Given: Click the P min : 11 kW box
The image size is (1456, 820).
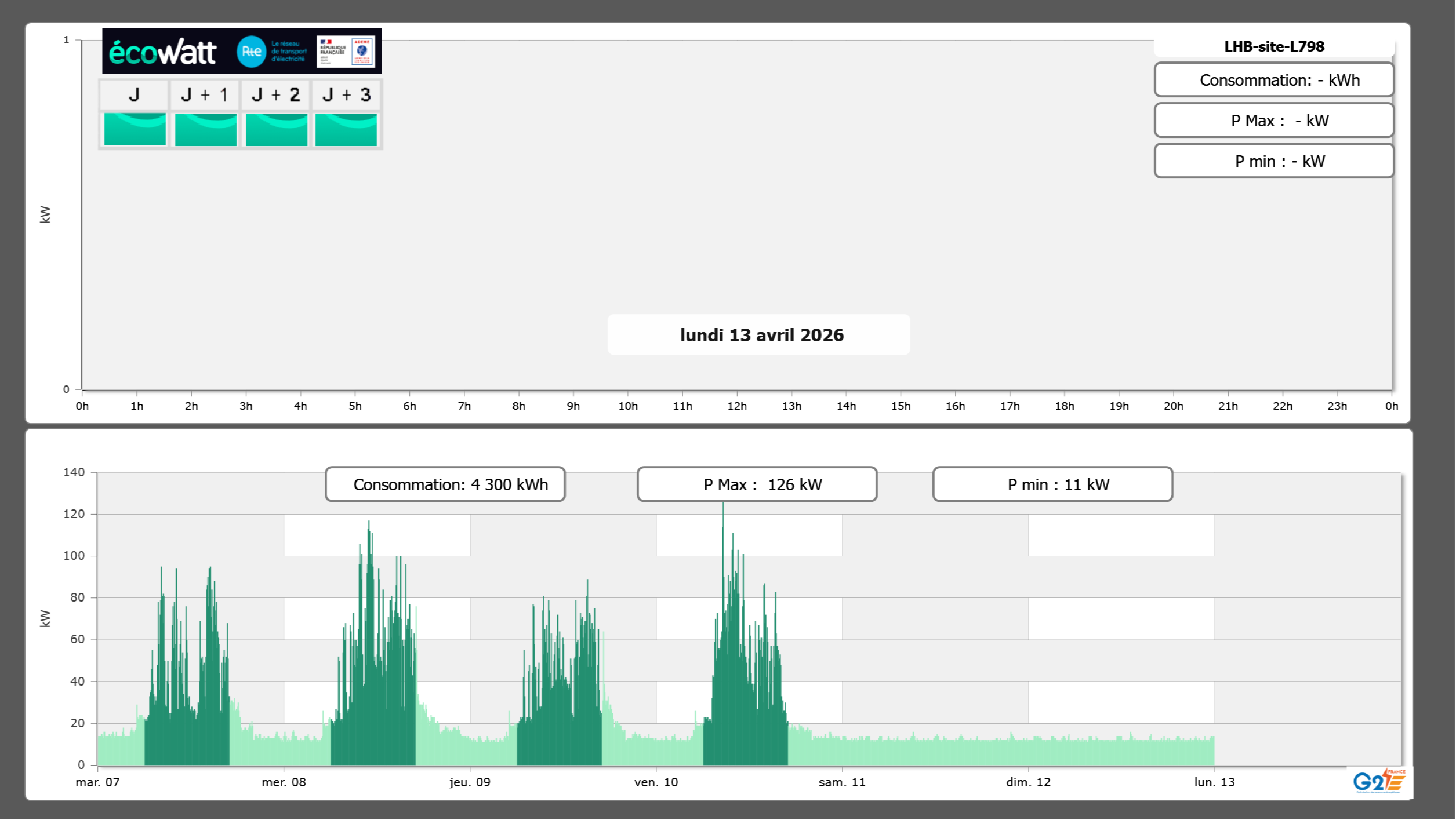Looking at the screenshot, I should [x=1052, y=484].
